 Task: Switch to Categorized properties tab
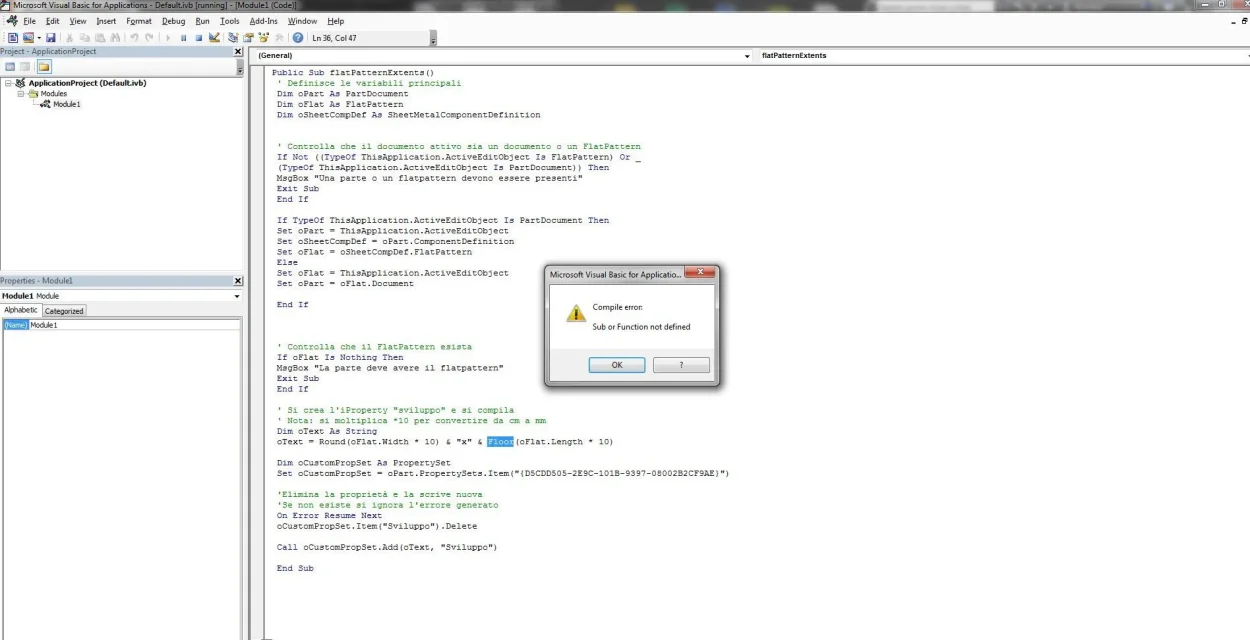point(64,311)
